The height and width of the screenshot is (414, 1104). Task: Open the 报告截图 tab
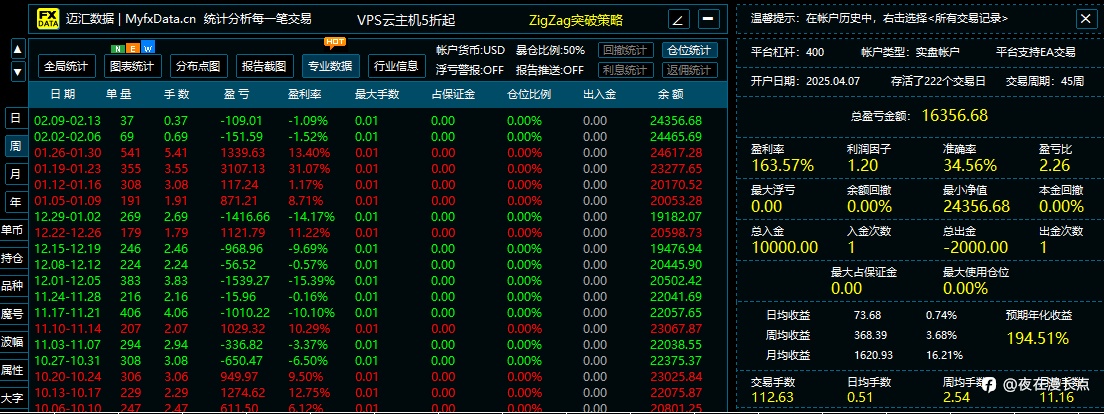click(264, 66)
